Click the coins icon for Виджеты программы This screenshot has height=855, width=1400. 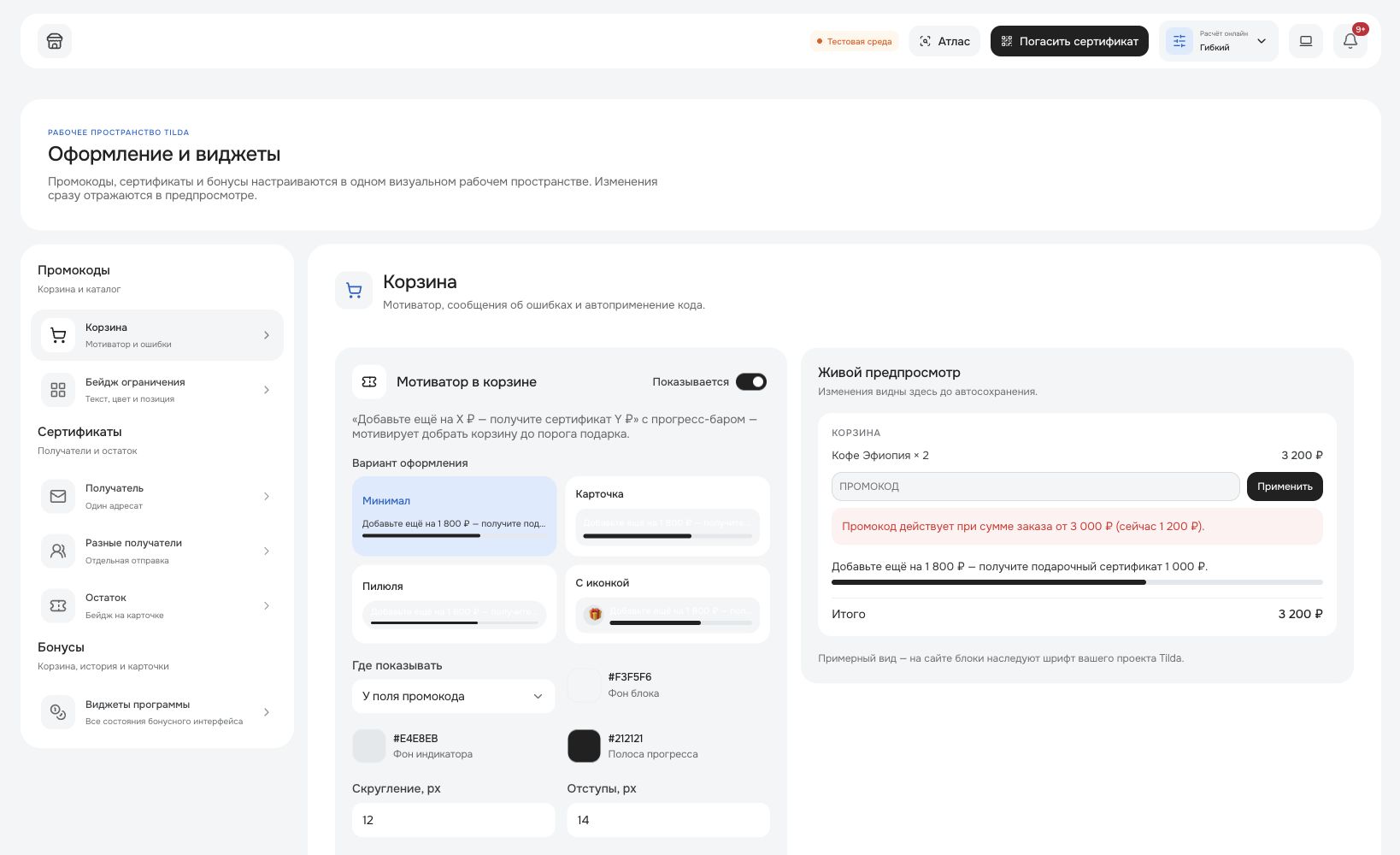click(58, 712)
